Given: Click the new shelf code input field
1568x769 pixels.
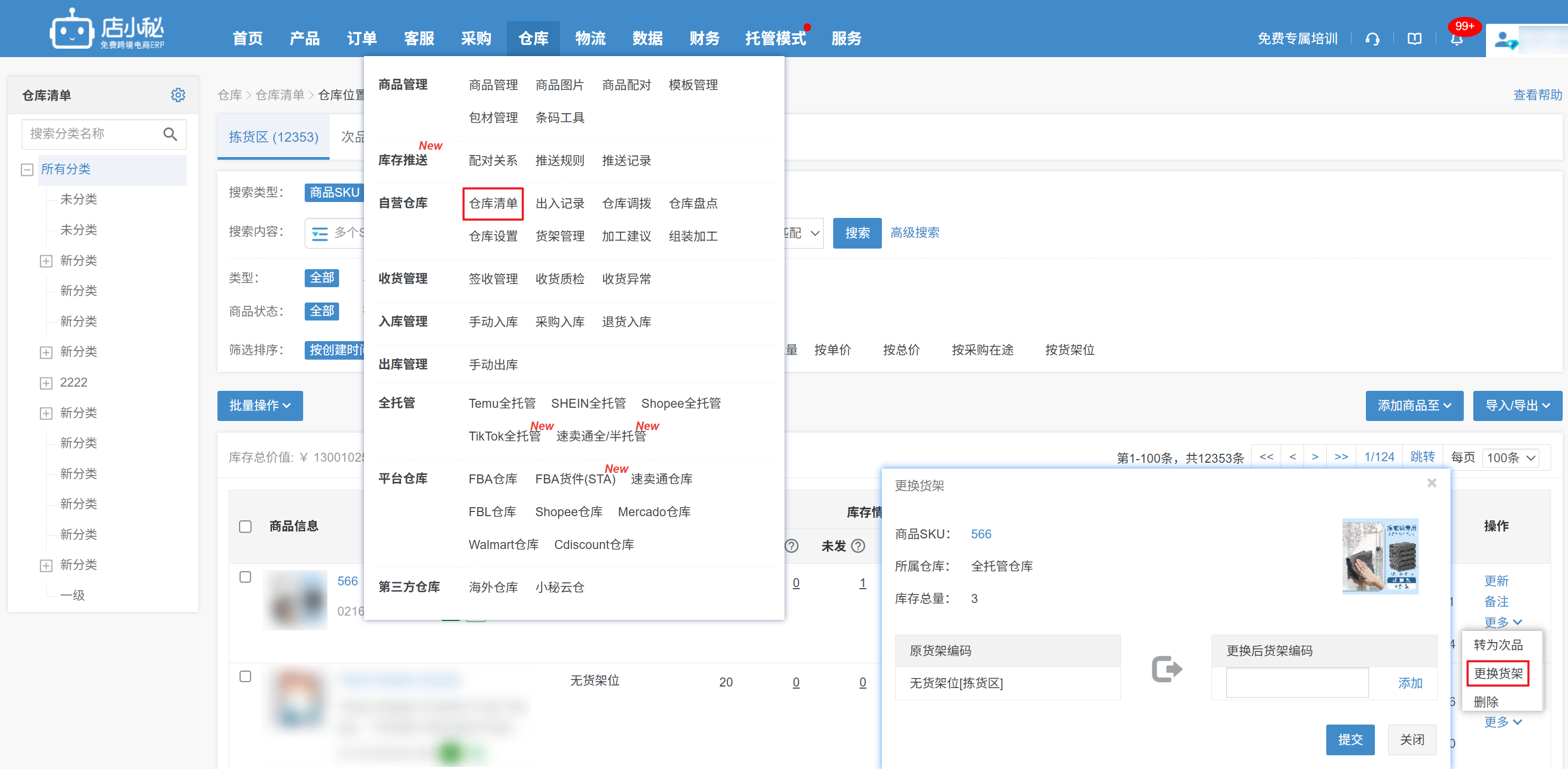Looking at the screenshot, I should [x=1297, y=683].
